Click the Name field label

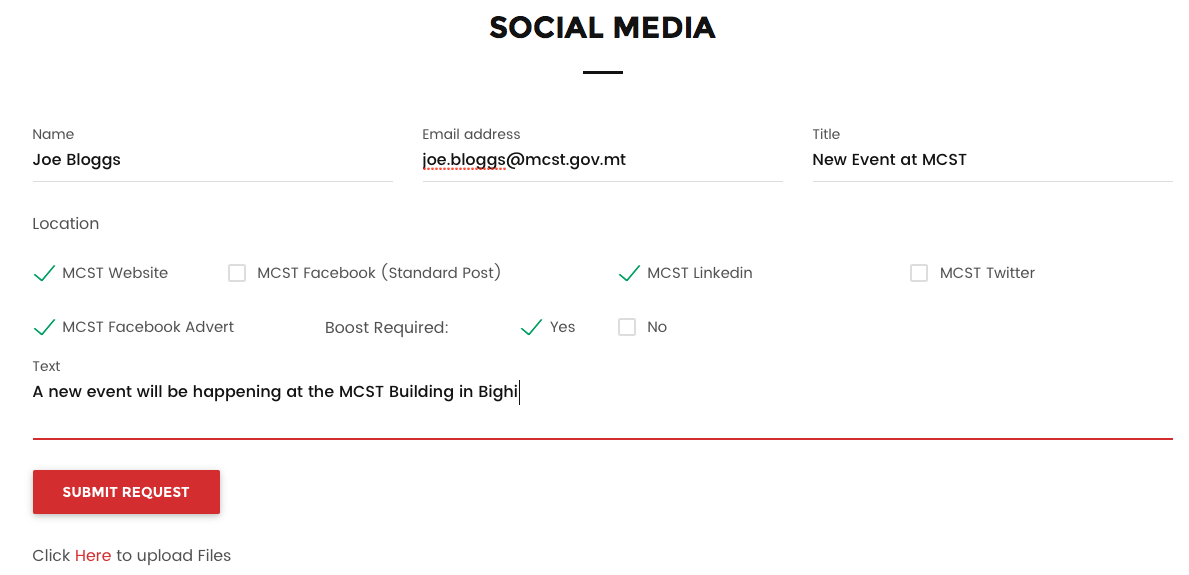pyautogui.click(x=53, y=134)
